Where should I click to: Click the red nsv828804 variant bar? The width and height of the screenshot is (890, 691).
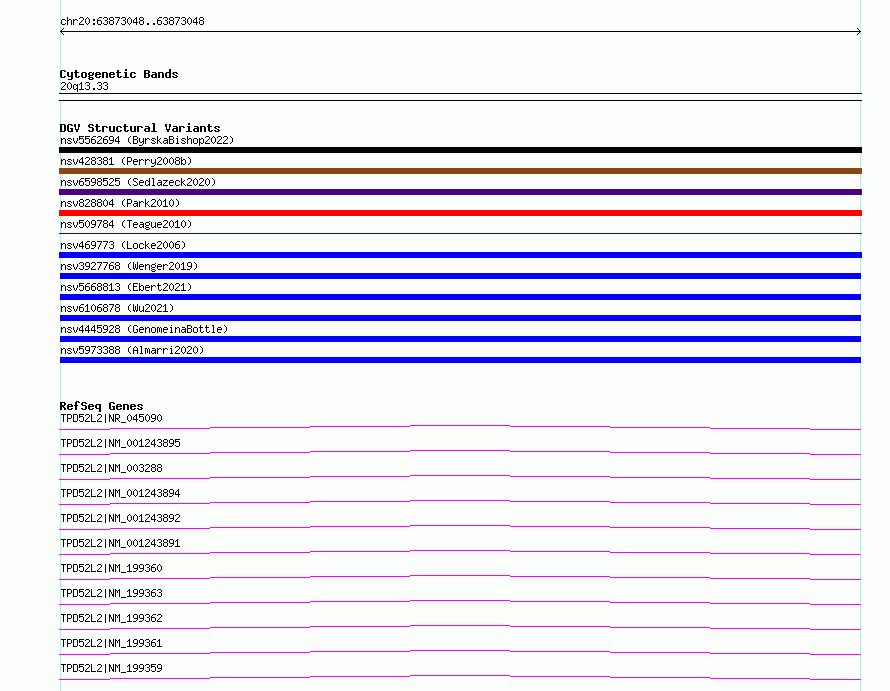(x=460, y=213)
